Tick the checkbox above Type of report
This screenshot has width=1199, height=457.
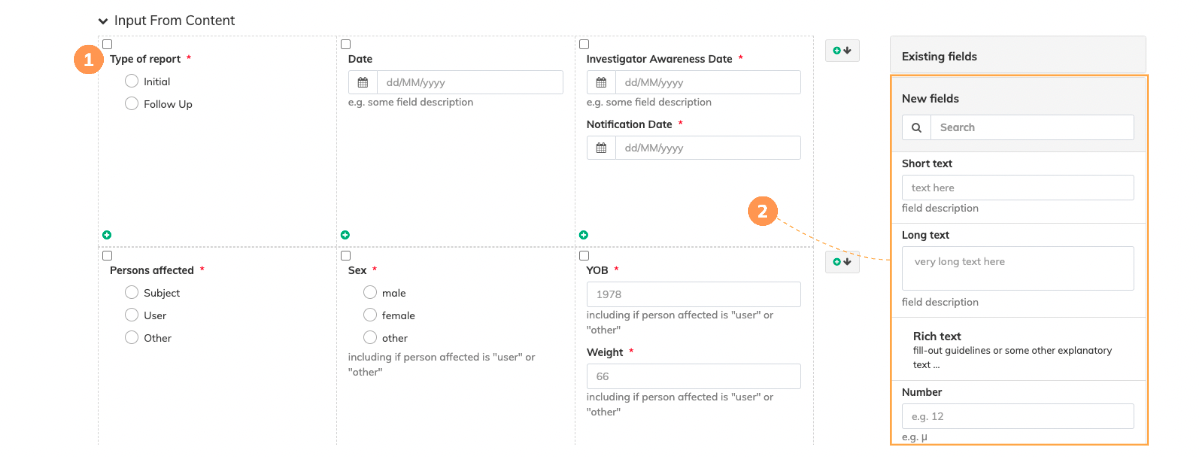pyautogui.click(x=107, y=44)
